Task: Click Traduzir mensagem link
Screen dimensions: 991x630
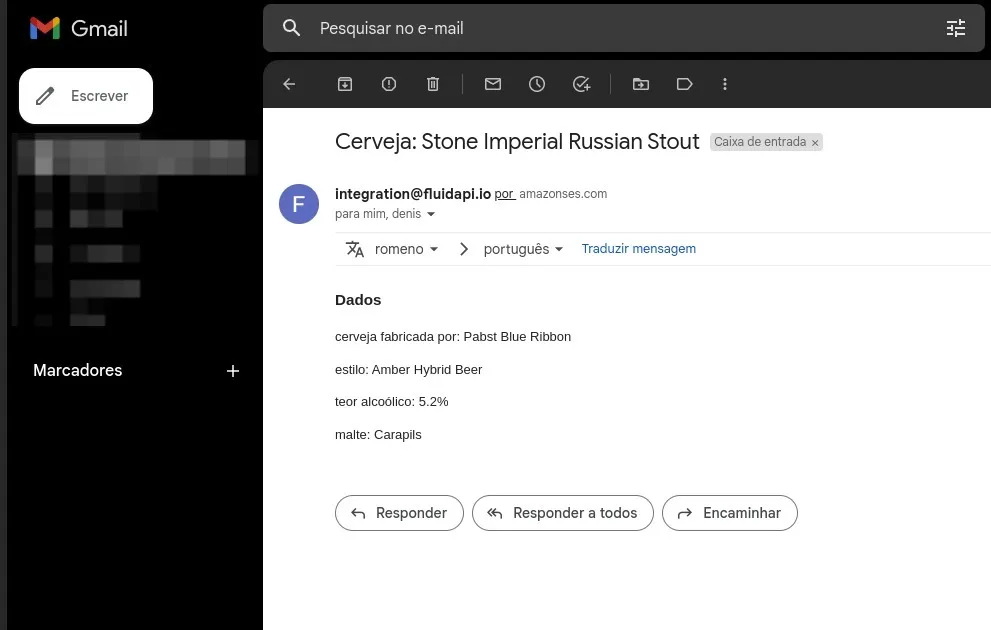Action: (638, 249)
